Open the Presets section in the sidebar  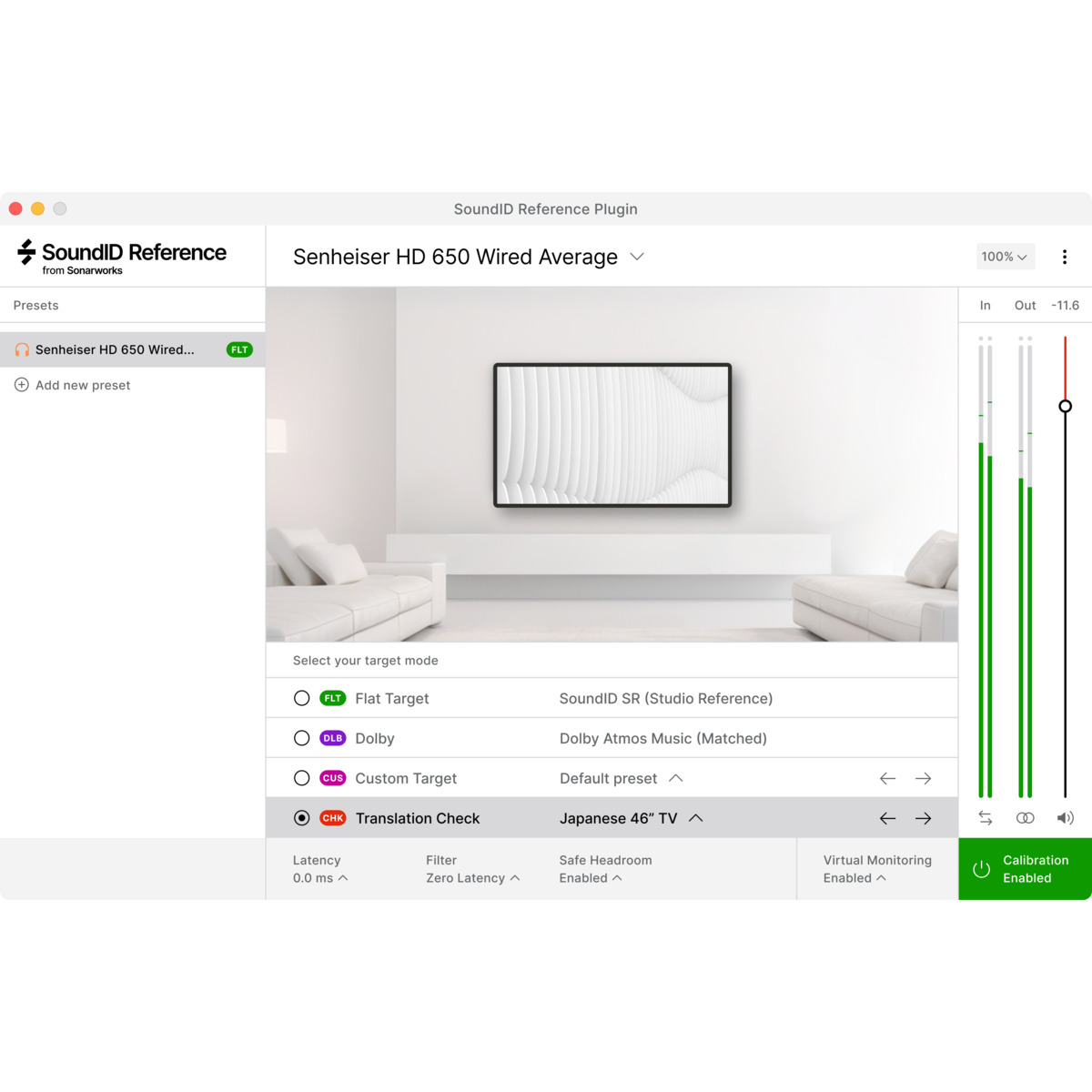pyautogui.click(x=35, y=305)
